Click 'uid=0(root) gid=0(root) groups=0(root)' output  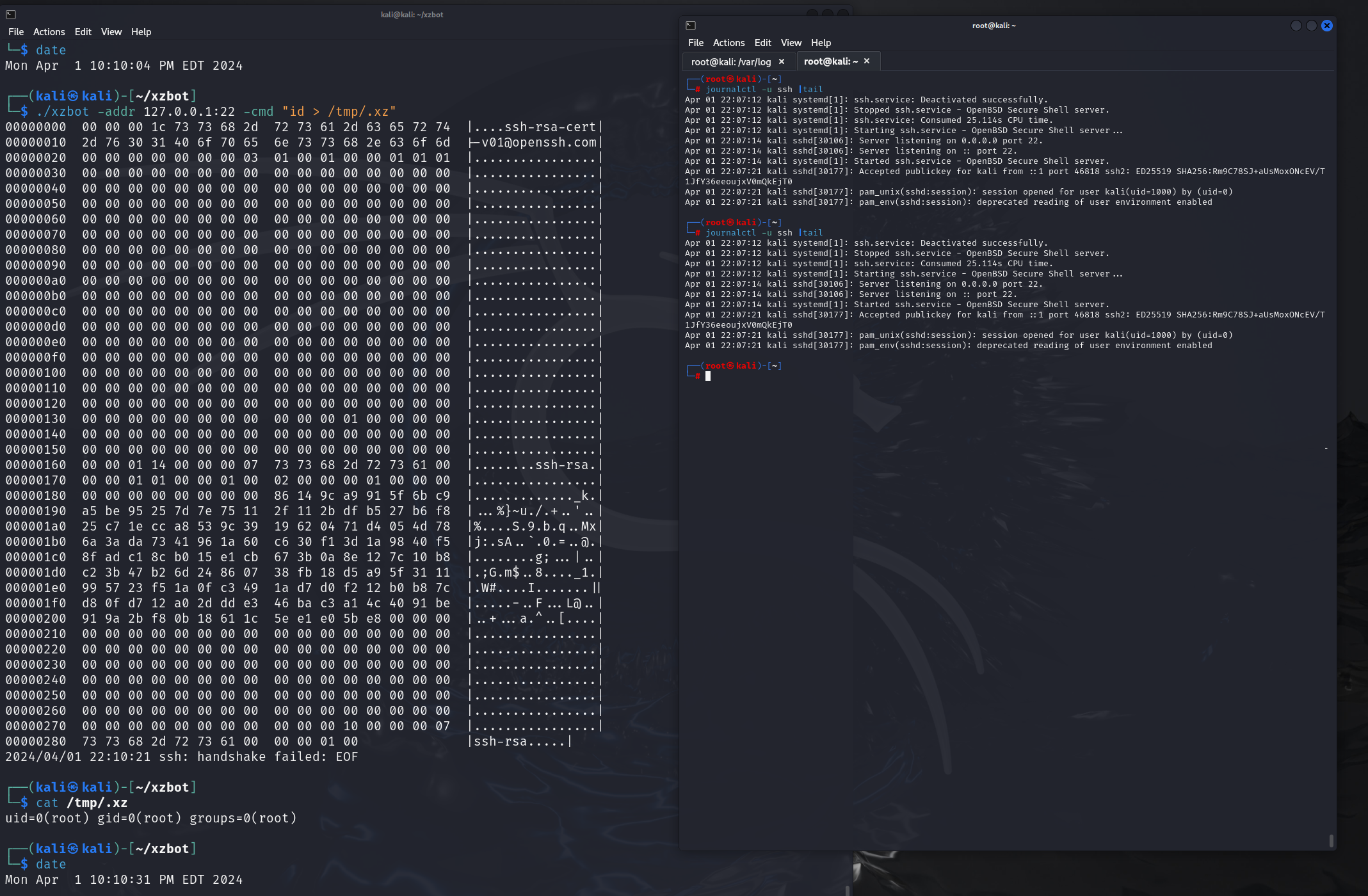pyautogui.click(x=151, y=818)
